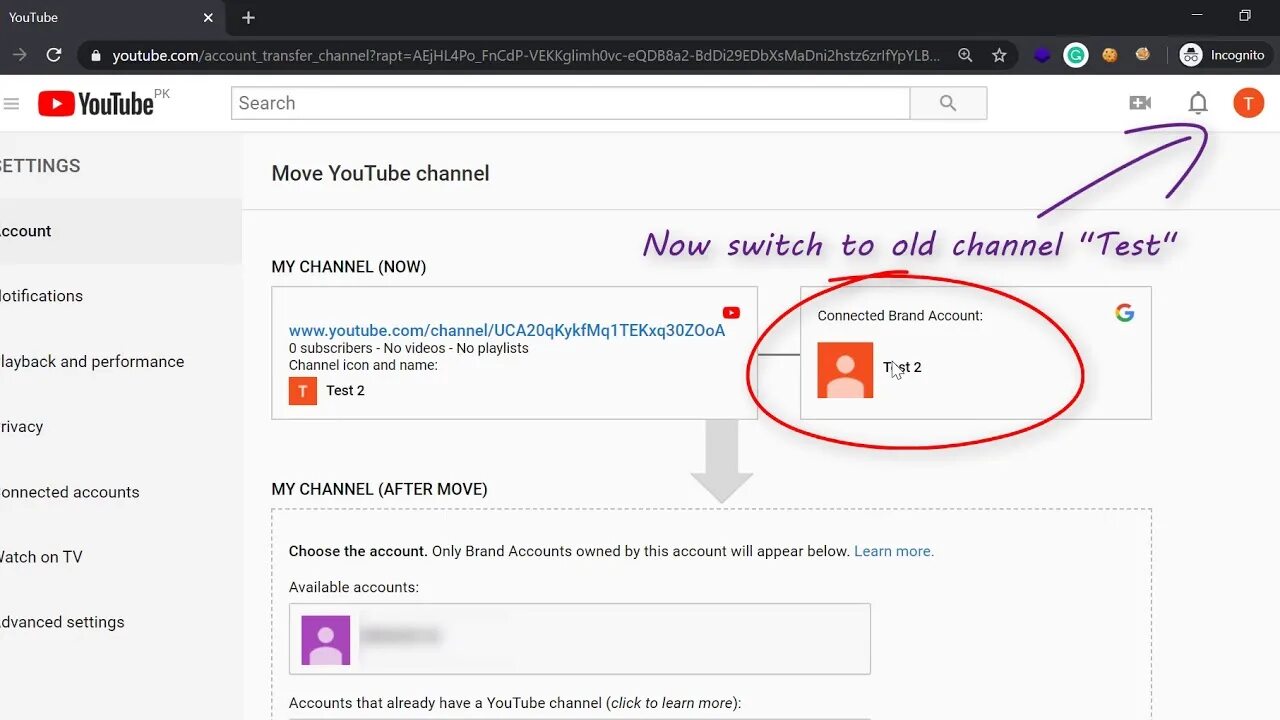Open the purple hexagon extension icon

tap(1042, 55)
